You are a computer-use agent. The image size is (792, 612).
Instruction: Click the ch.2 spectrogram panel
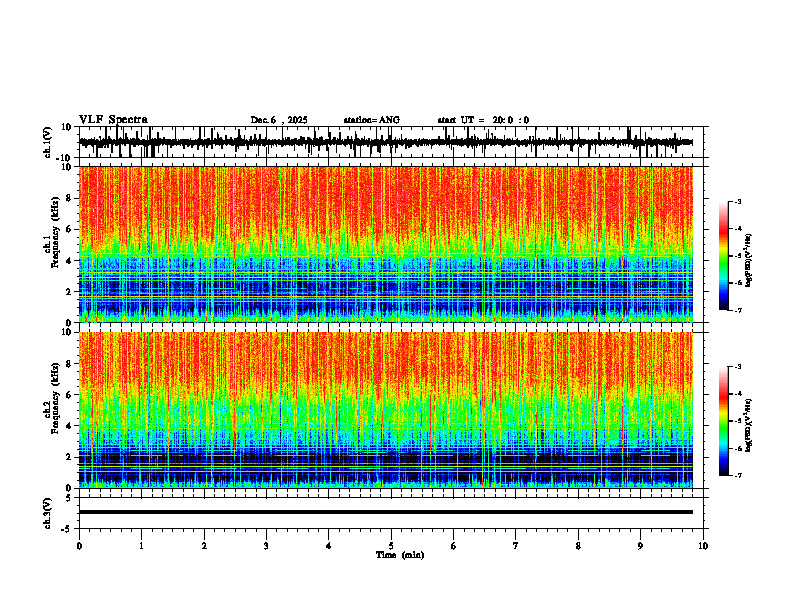pos(386,410)
